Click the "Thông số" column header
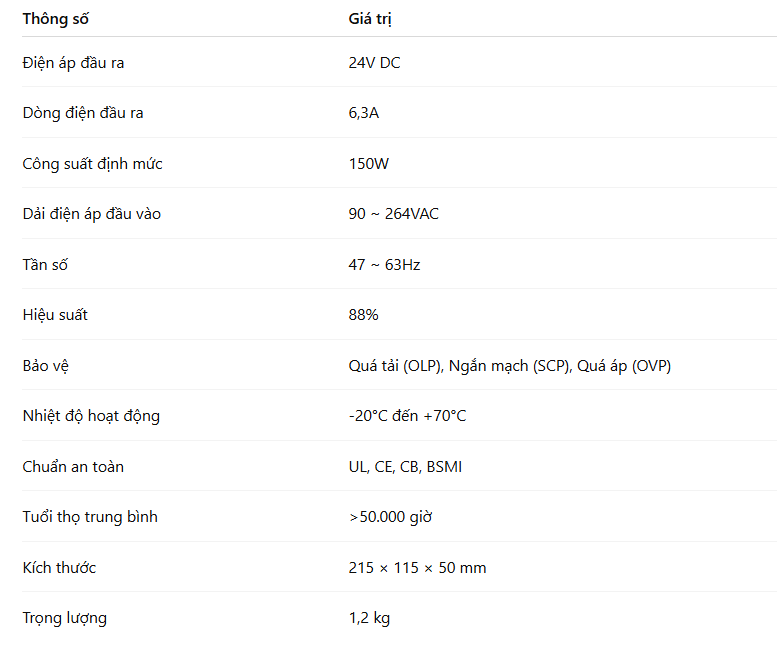This screenshot has width=777, height=661. [x=56, y=19]
